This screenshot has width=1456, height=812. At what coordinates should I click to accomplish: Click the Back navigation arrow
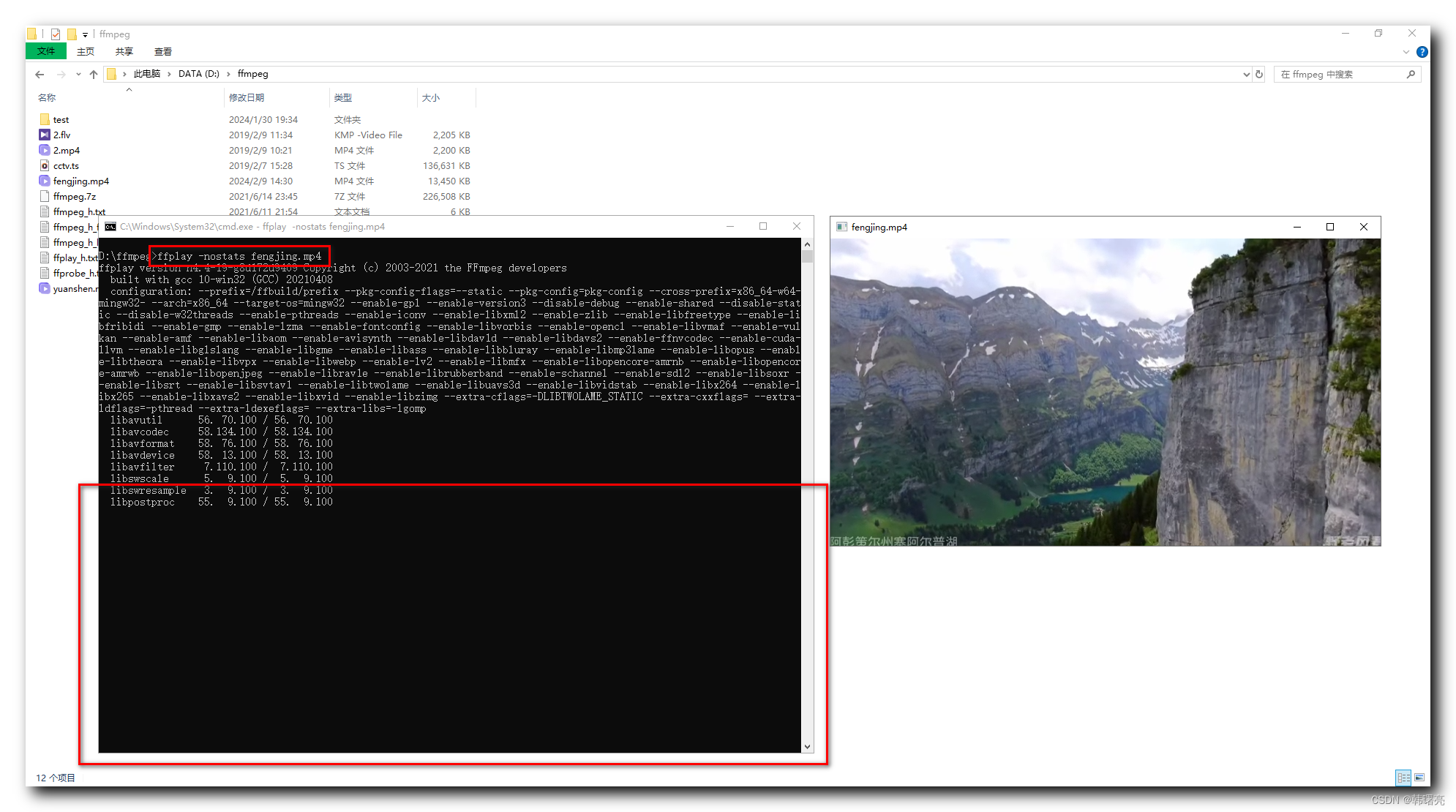coord(40,74)
